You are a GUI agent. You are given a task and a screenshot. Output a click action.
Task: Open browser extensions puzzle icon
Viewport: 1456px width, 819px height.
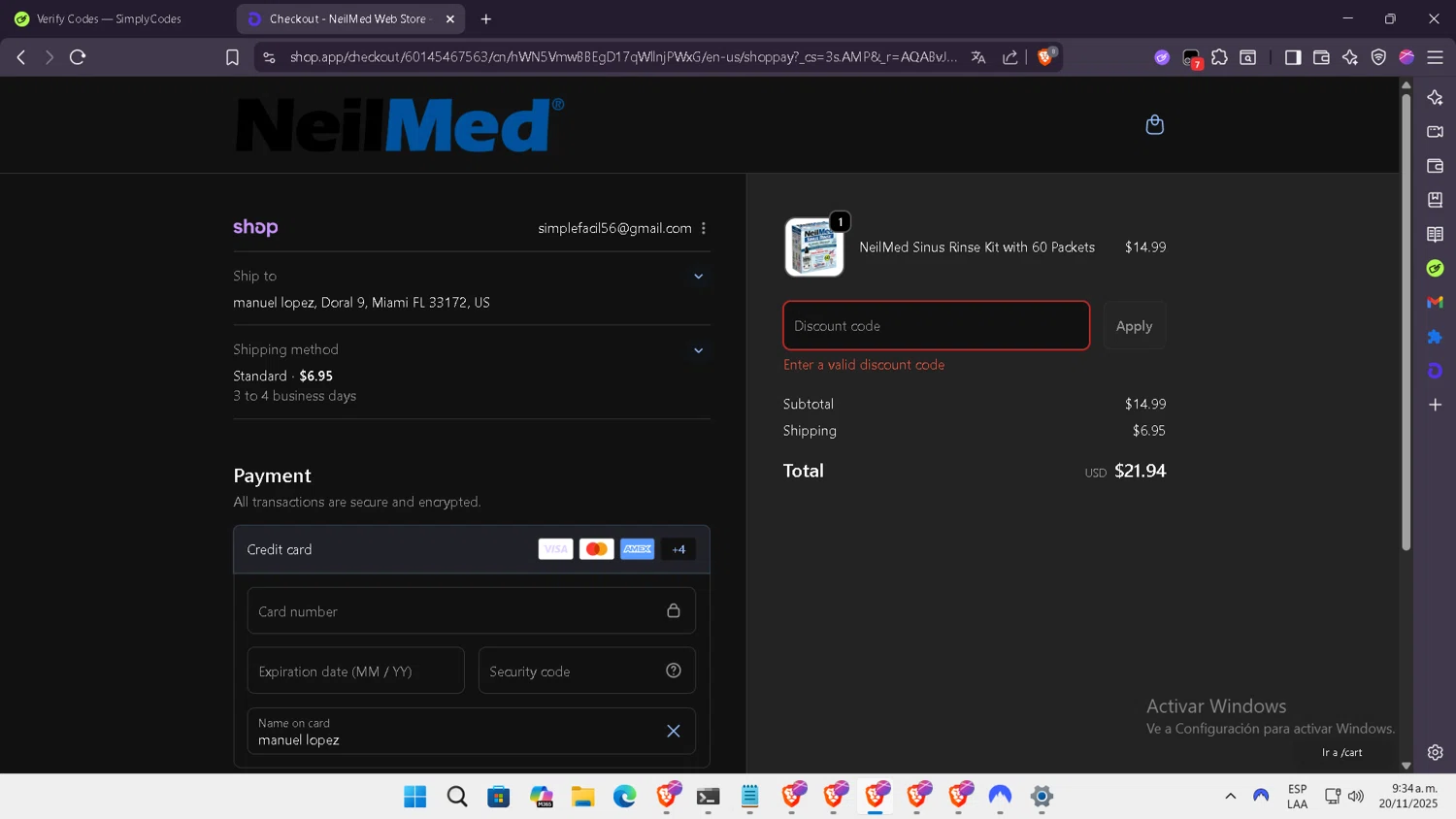pos(1220,57)
